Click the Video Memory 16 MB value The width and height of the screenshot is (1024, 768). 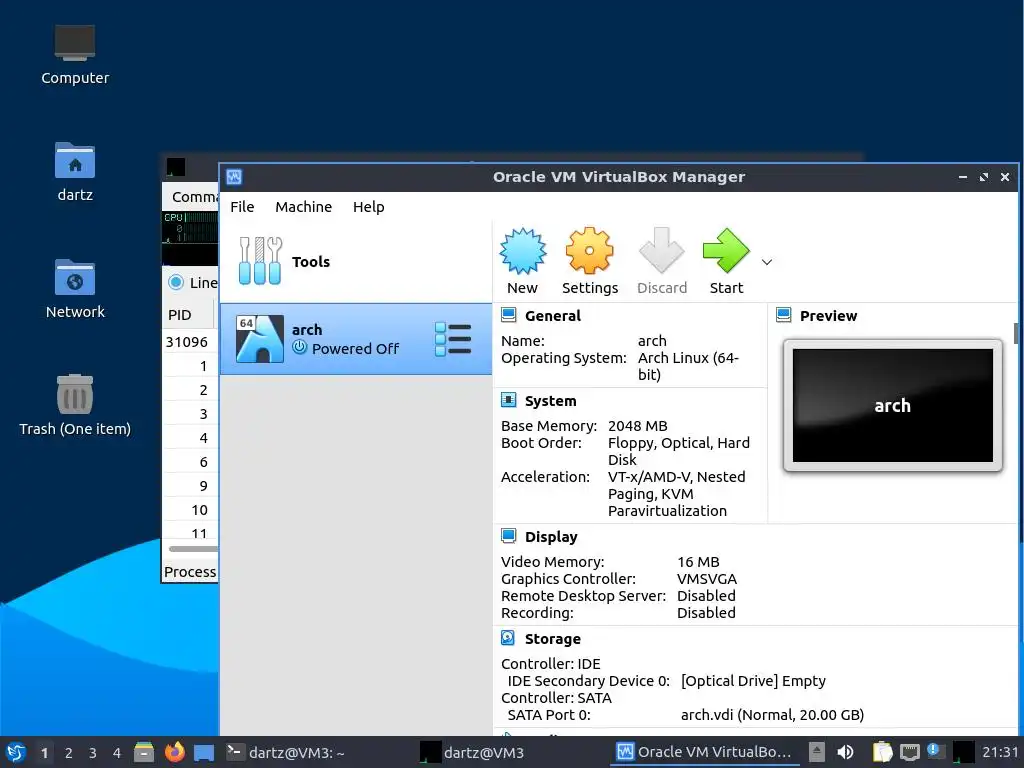(698, 562)
